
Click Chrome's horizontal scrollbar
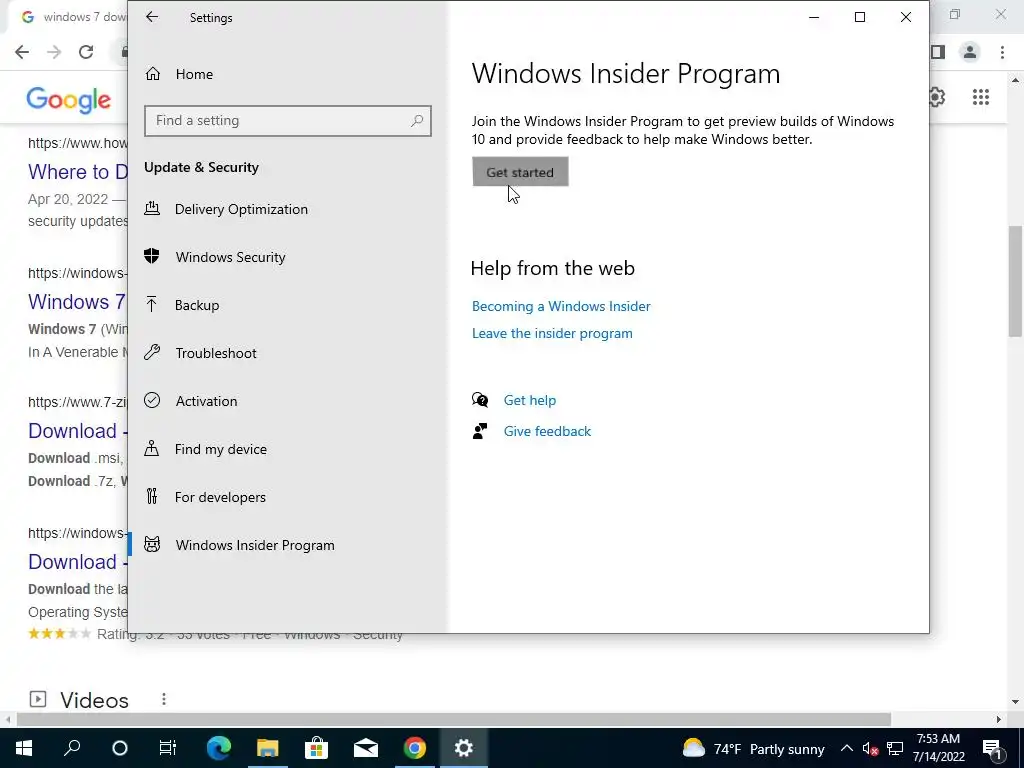[454, 719]
